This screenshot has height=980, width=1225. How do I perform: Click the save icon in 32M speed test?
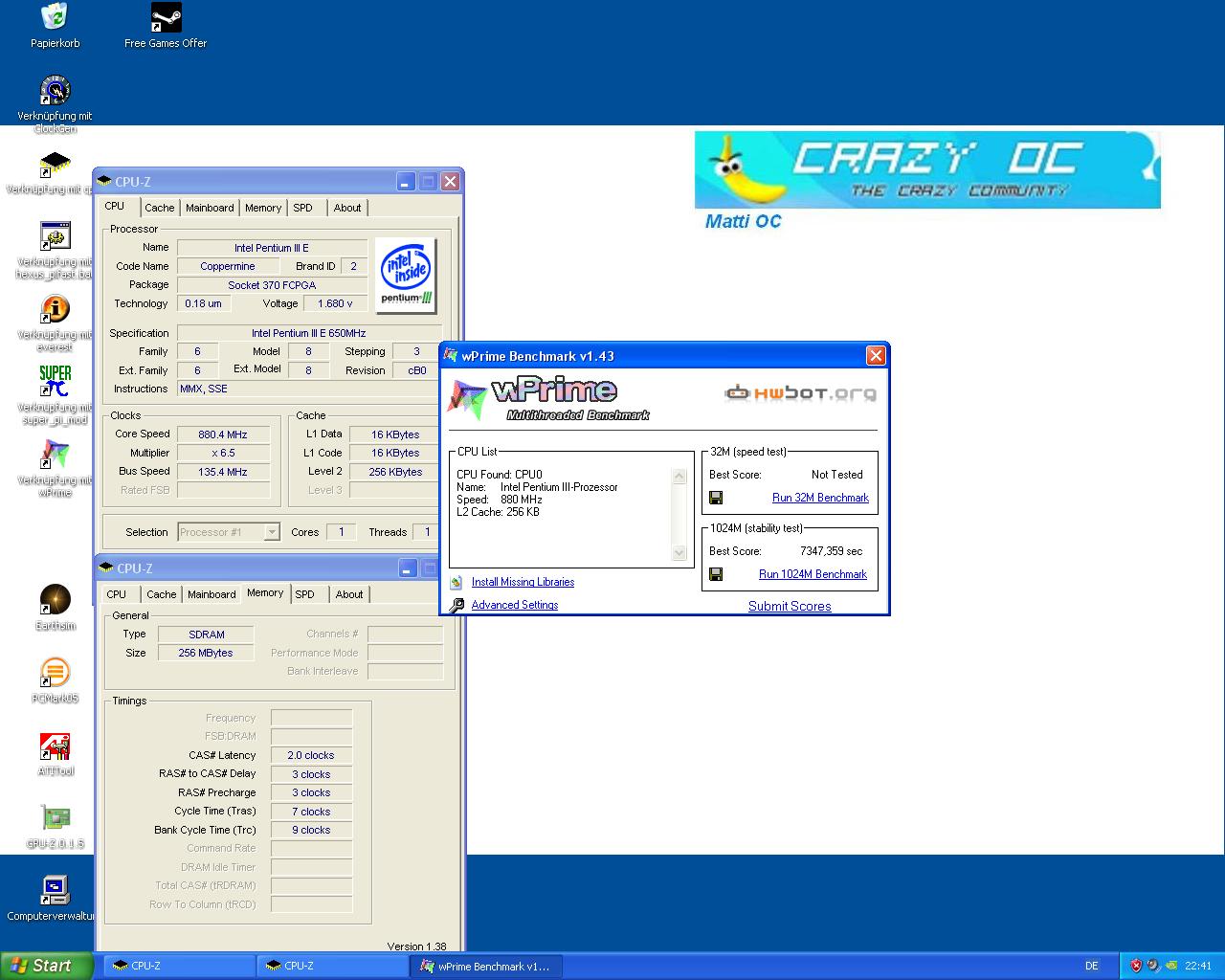point(716,498)
